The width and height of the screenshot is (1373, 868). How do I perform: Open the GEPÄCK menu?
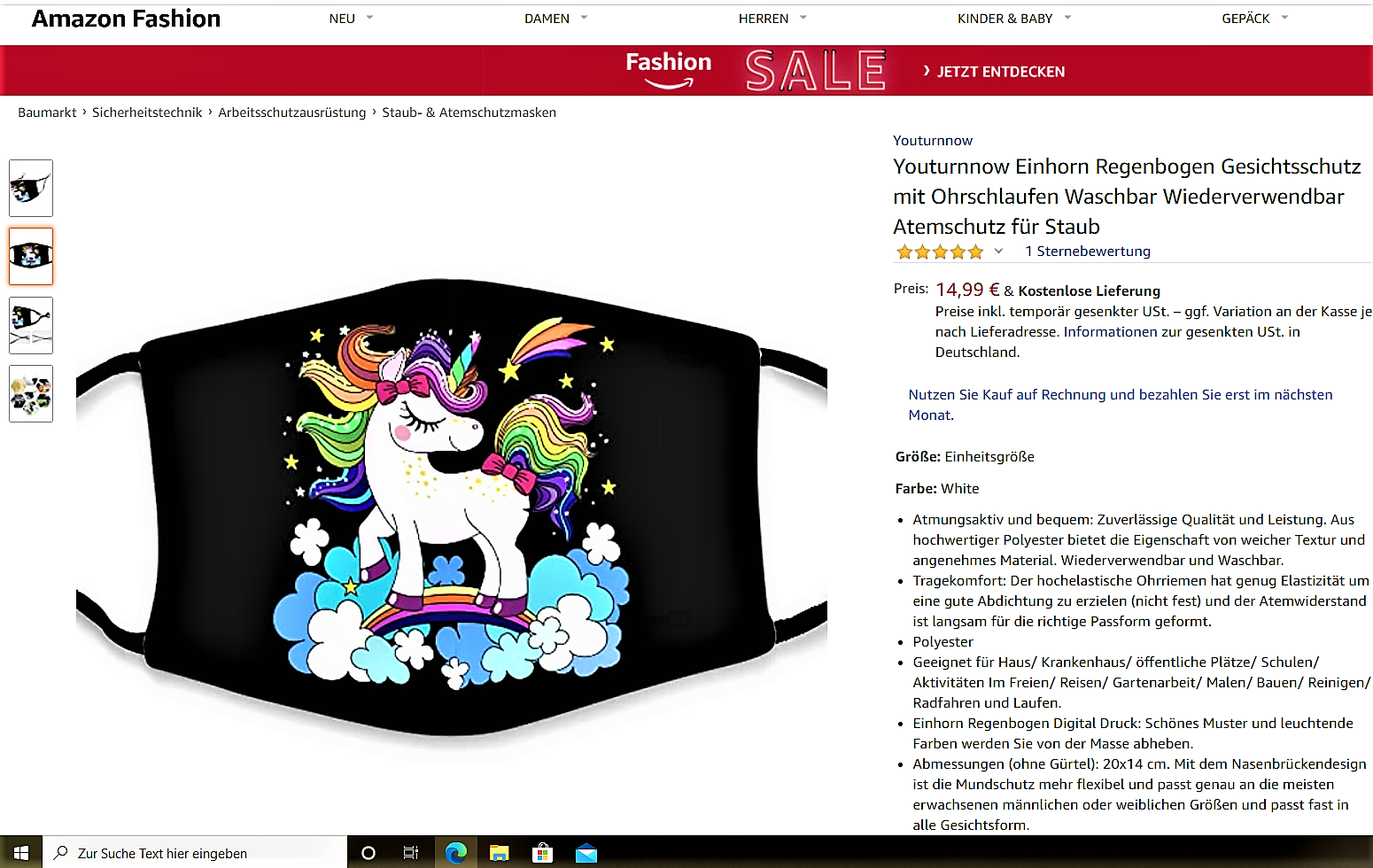coord(1255,18)
